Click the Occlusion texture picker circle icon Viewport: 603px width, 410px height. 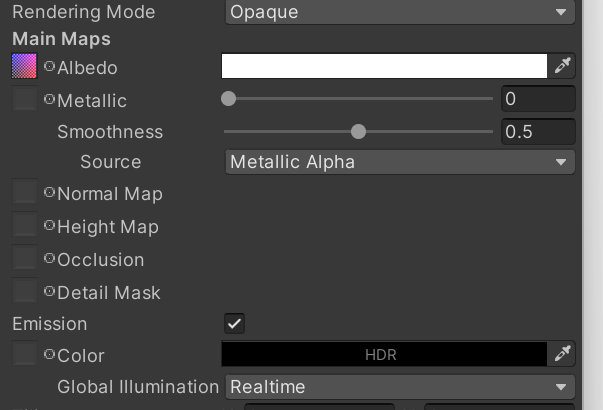50,258
